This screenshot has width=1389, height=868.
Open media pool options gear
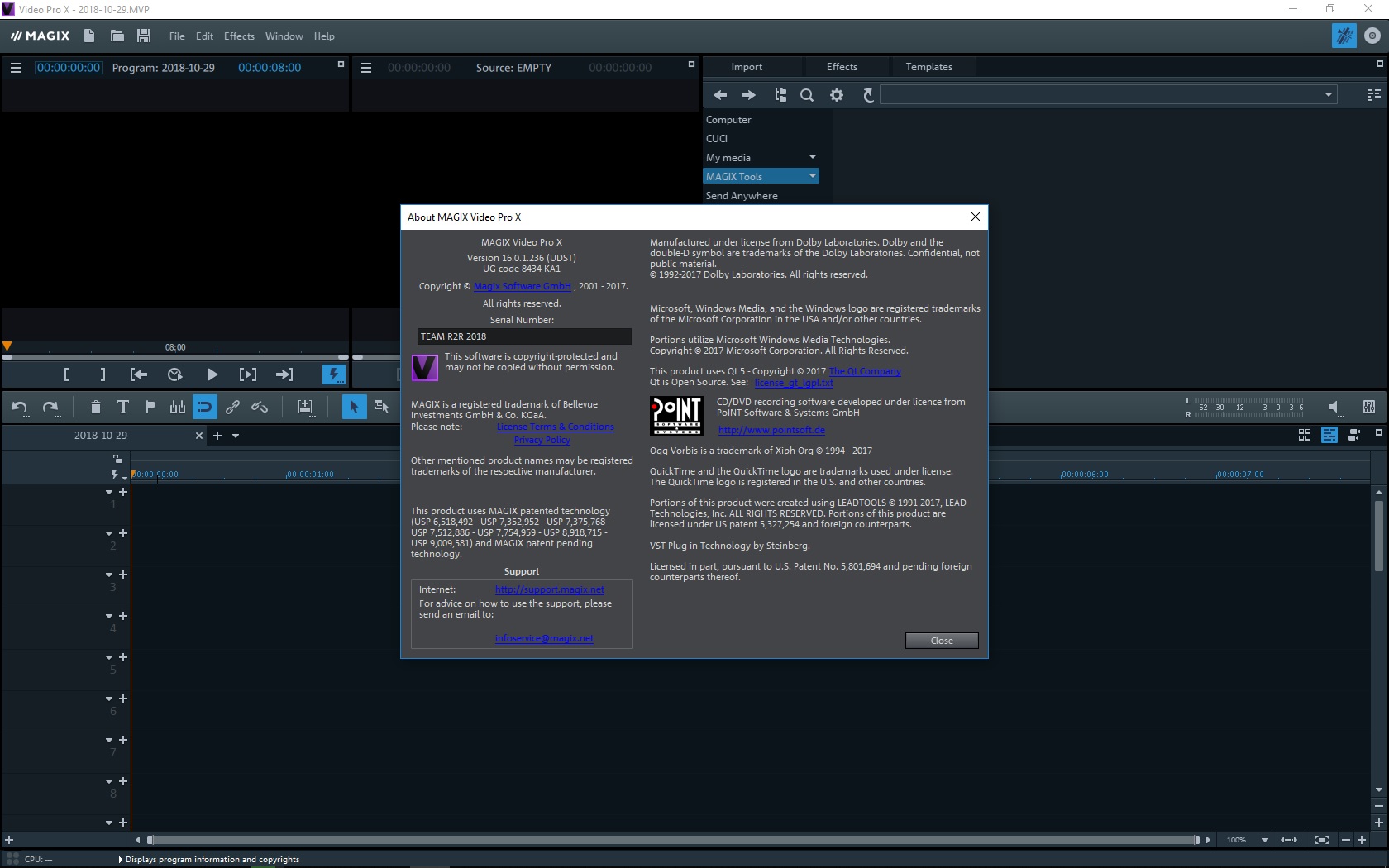[x=837, y=95]
